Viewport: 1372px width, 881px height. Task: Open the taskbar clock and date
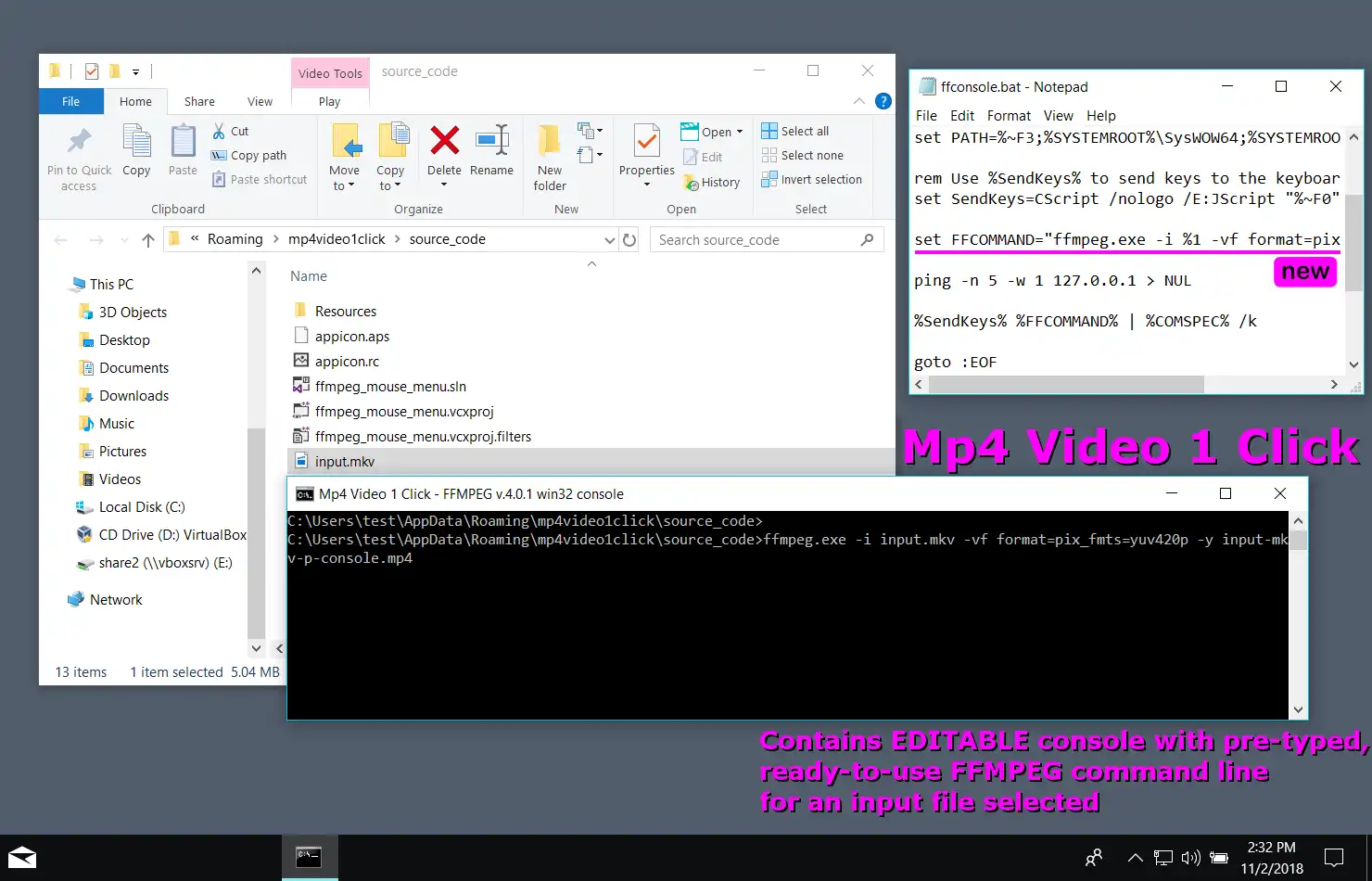tap(1272, 858)
